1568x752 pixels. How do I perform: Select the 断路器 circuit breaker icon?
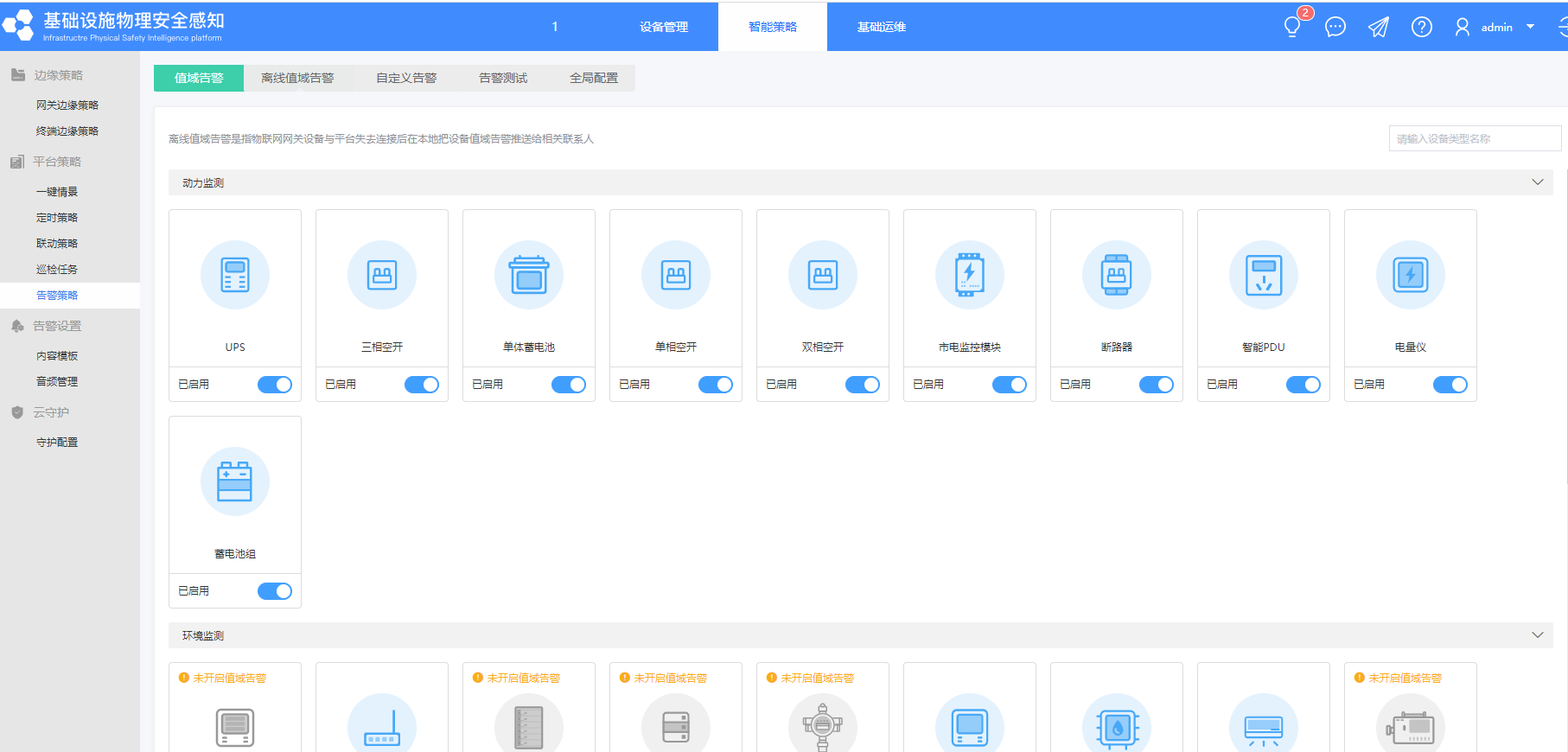(x=1117, y=275)
